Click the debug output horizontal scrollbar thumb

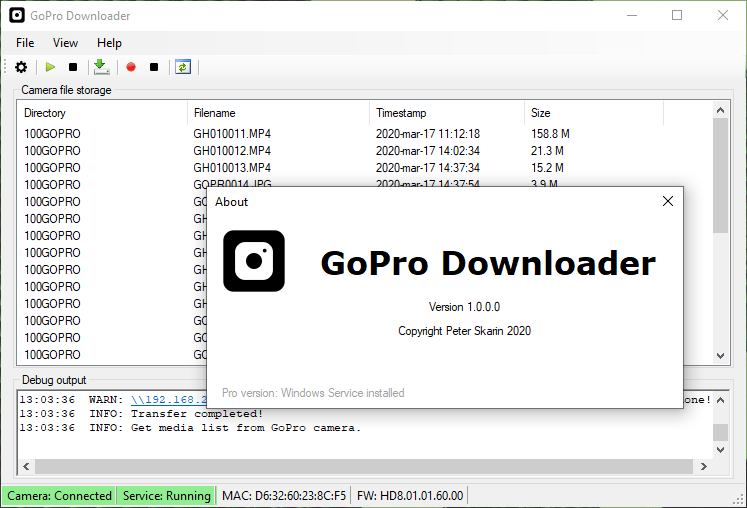[363, 467]
